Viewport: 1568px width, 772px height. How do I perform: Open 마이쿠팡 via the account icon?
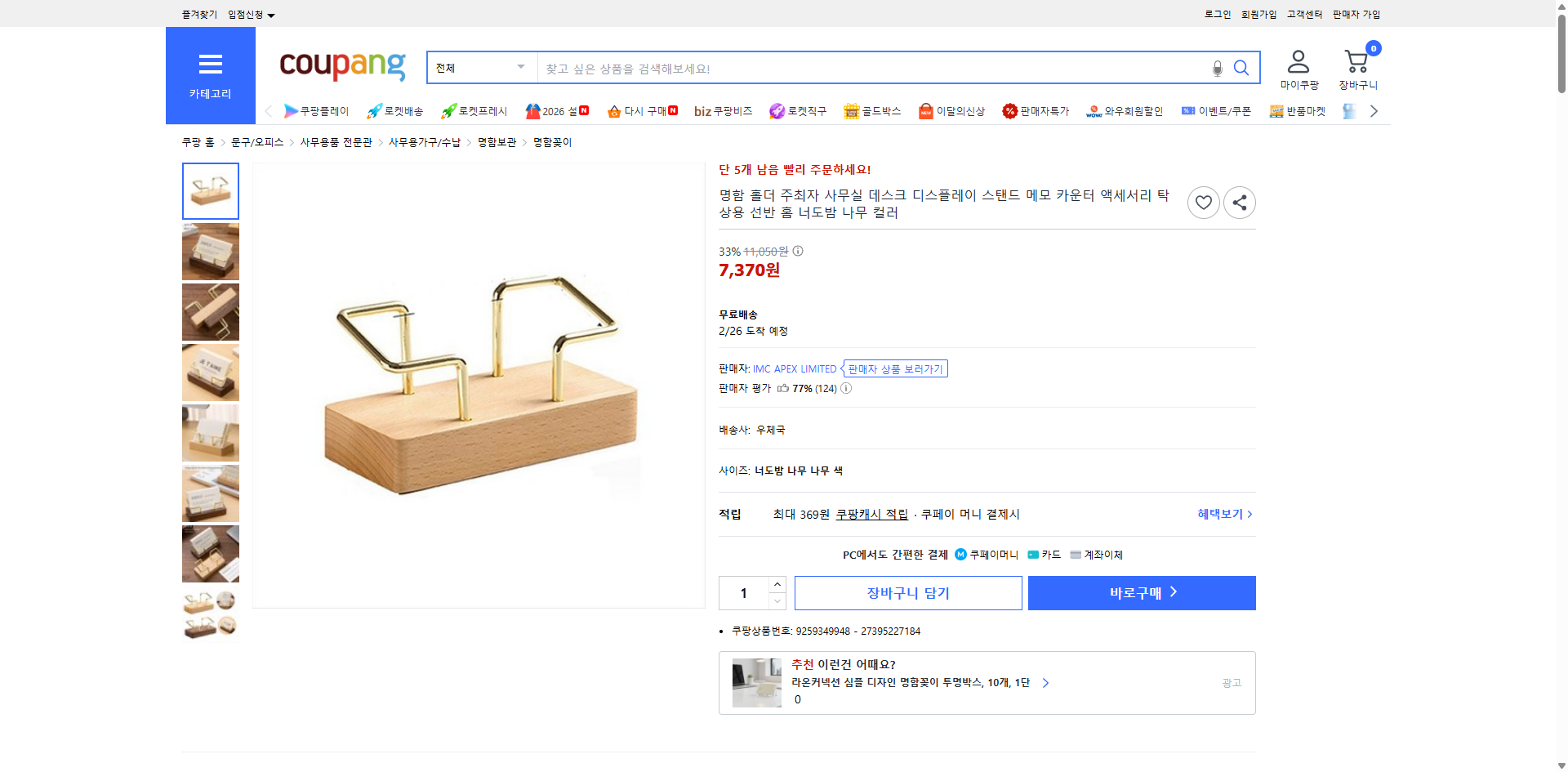[x=1297, y=61]
